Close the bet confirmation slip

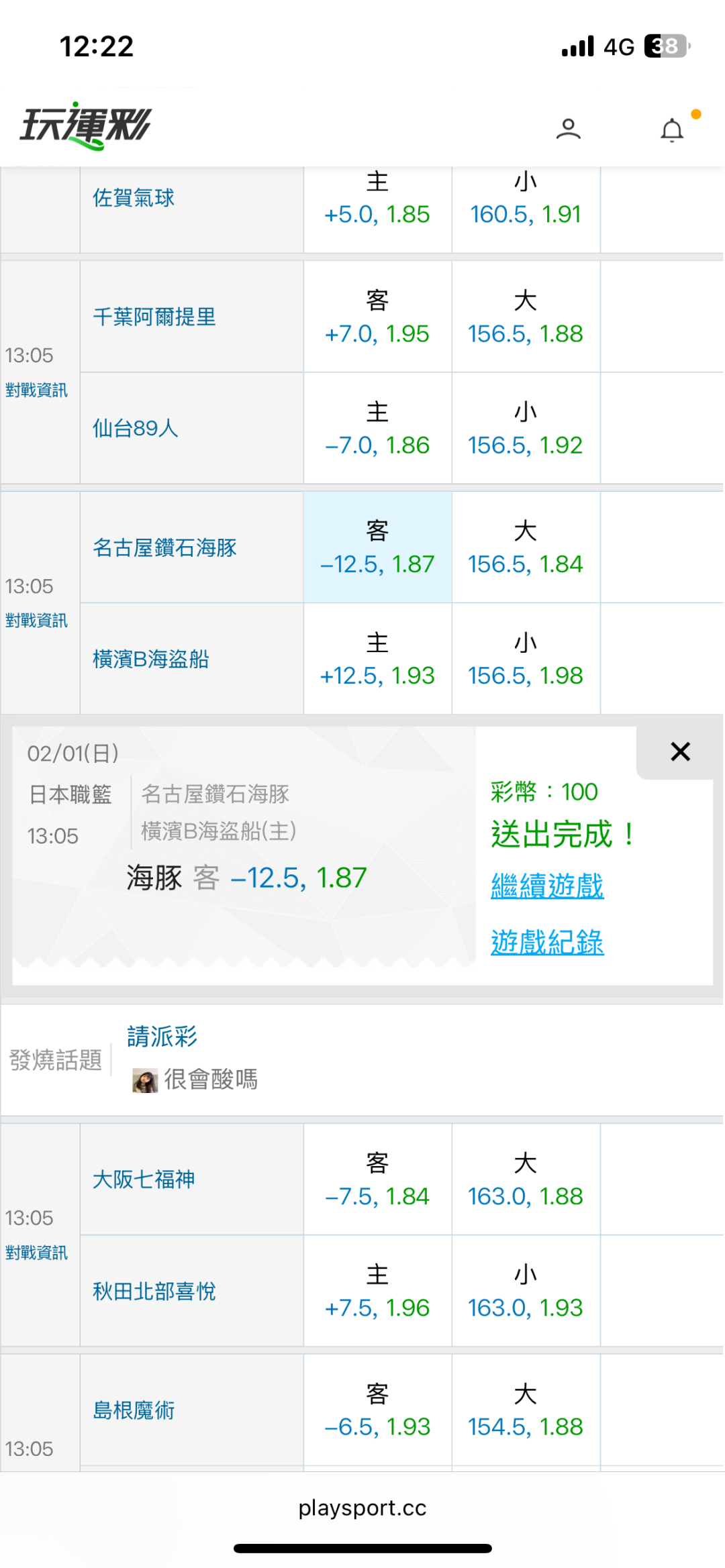pyautogui.click(x=680, y=751)
